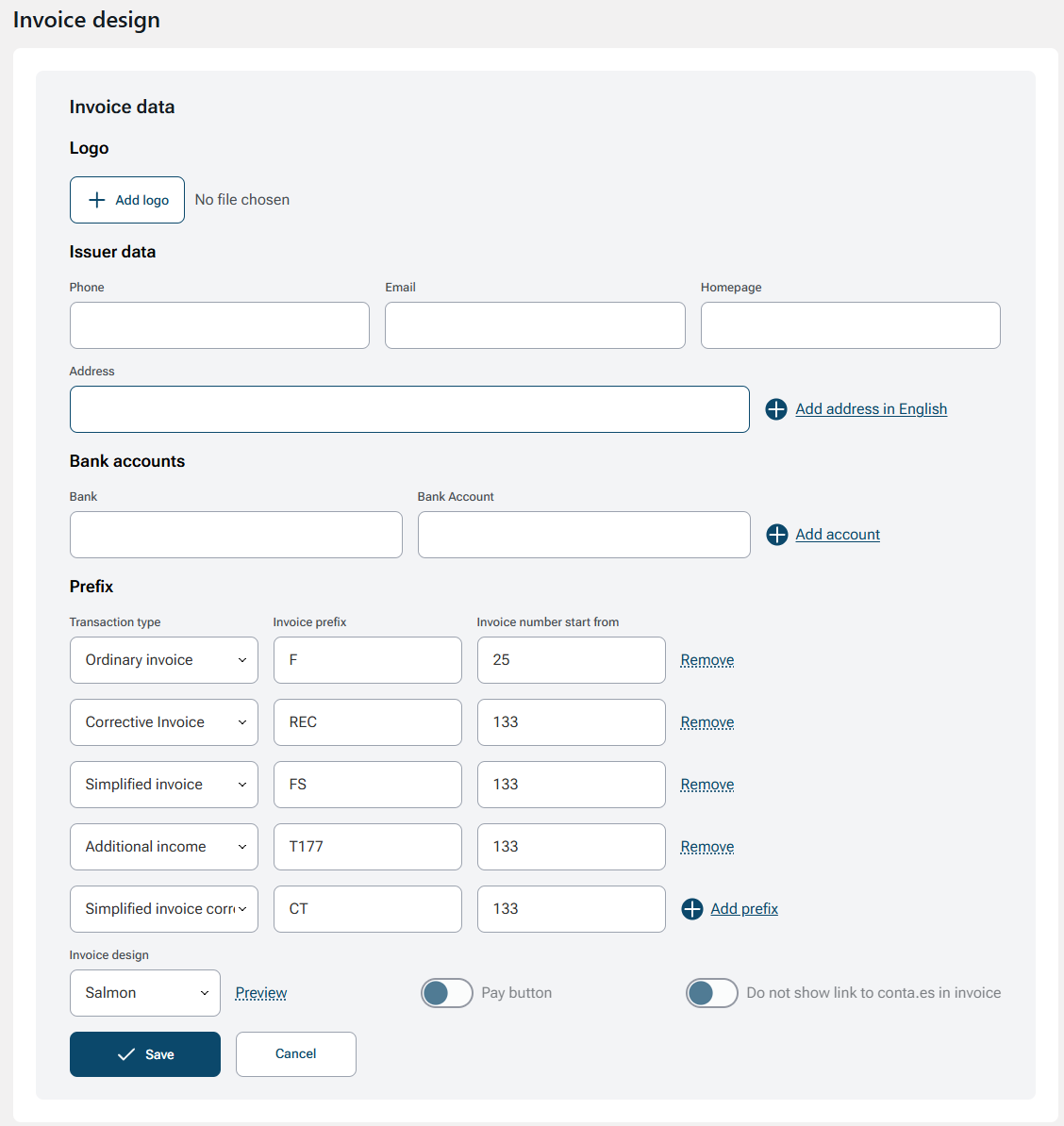Click the invoice prefix field containing T177
This screenshot has height=1126, width=1064.
pyautogui.click(x=367, y=846)
